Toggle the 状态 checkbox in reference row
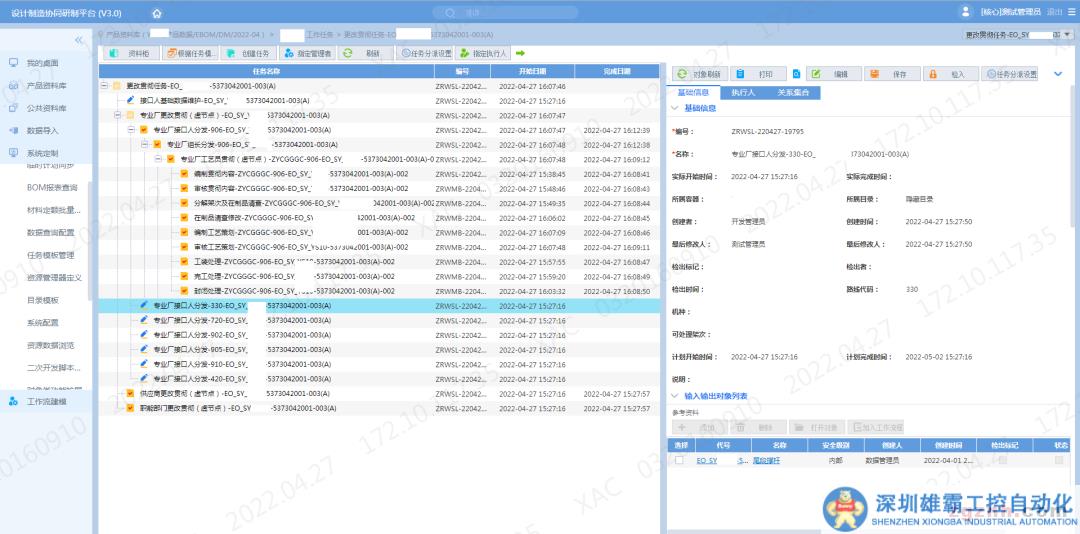Screen dimensions: 1080x534 point(1059,460)
